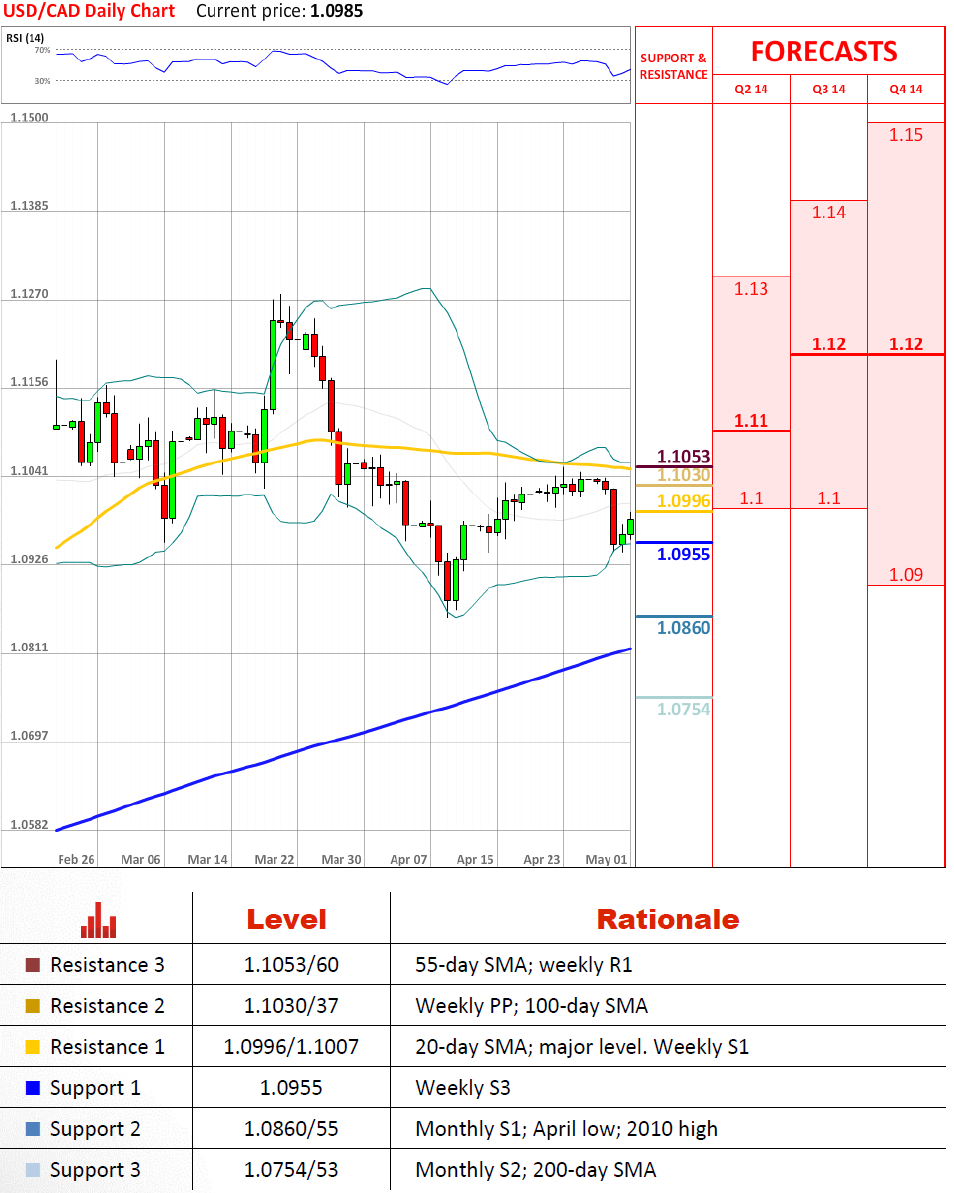Image resolution: width=954 pixels, height=1193 pixels.
Task: Click the Support 1 blue color swatch
Action: click(x=33, y=1088)
